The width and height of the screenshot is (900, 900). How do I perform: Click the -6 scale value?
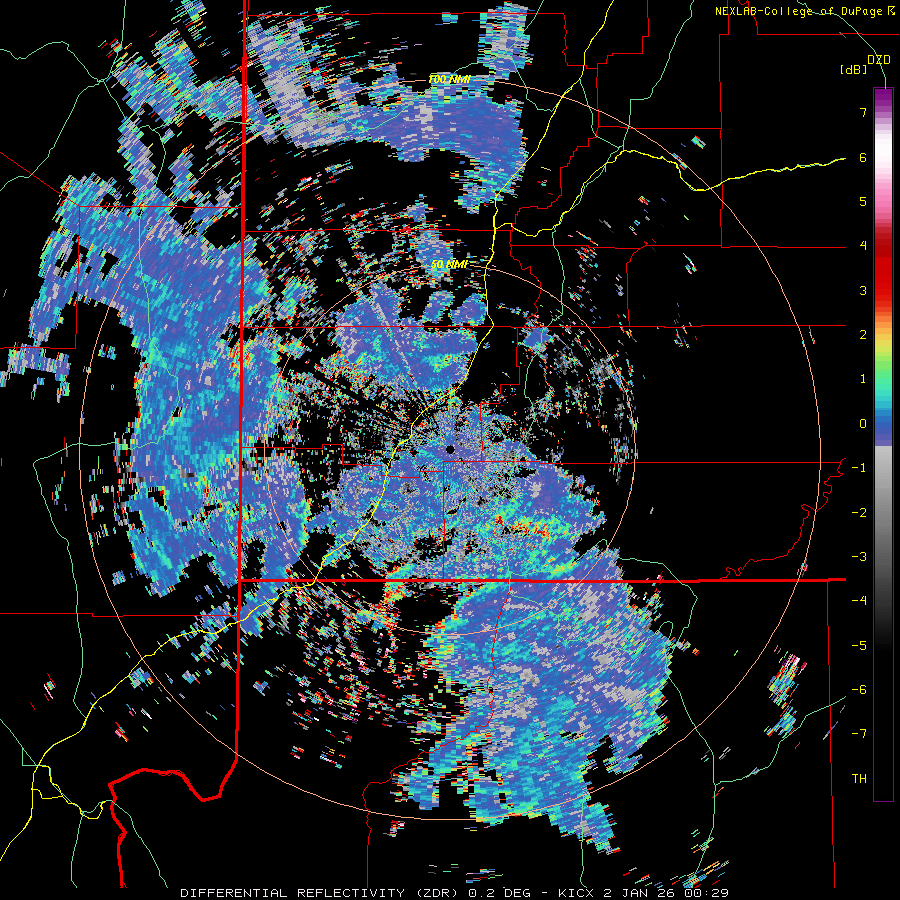click(x=859, y=690)
